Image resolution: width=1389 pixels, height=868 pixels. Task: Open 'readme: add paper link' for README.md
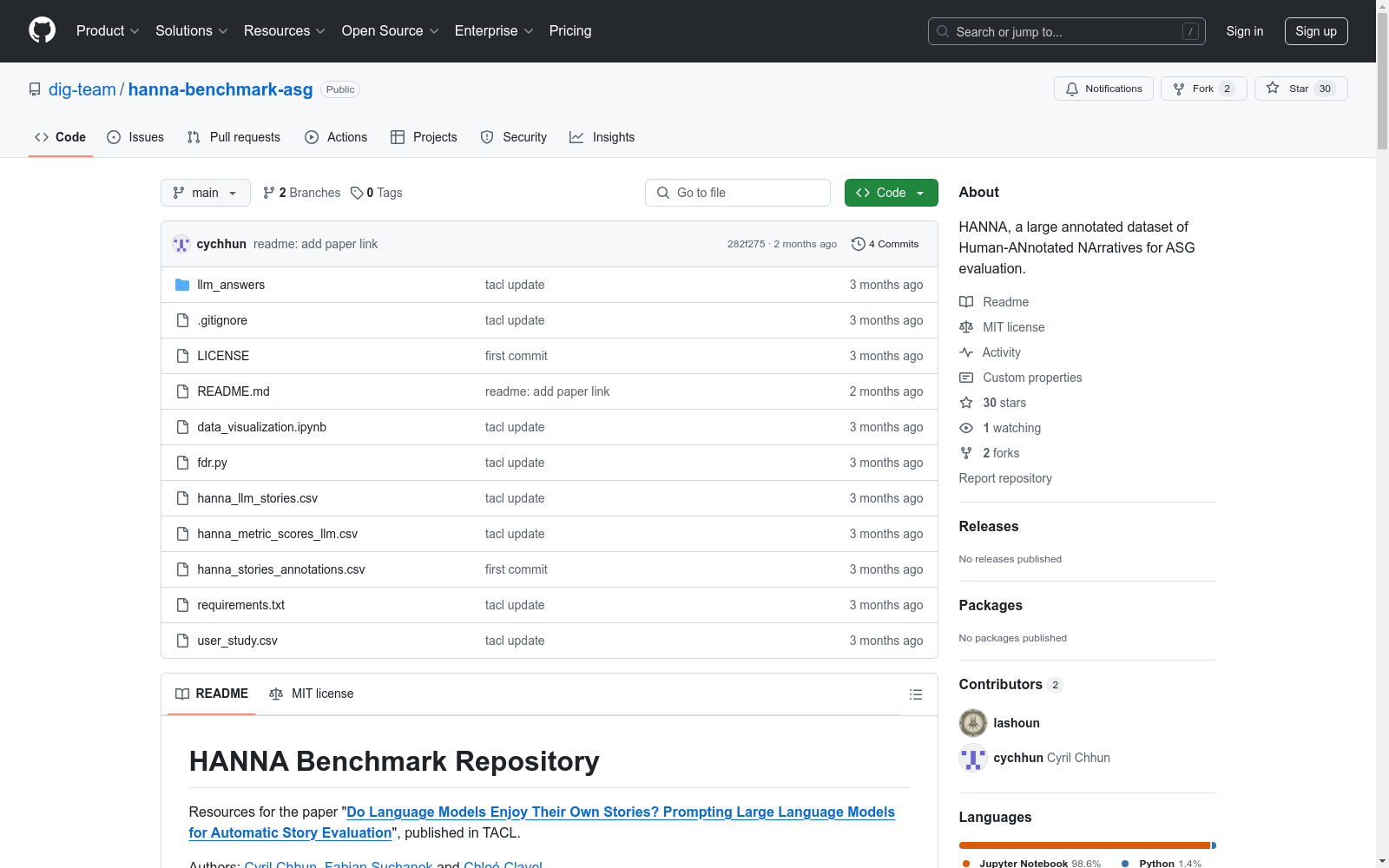pos(547,391)
